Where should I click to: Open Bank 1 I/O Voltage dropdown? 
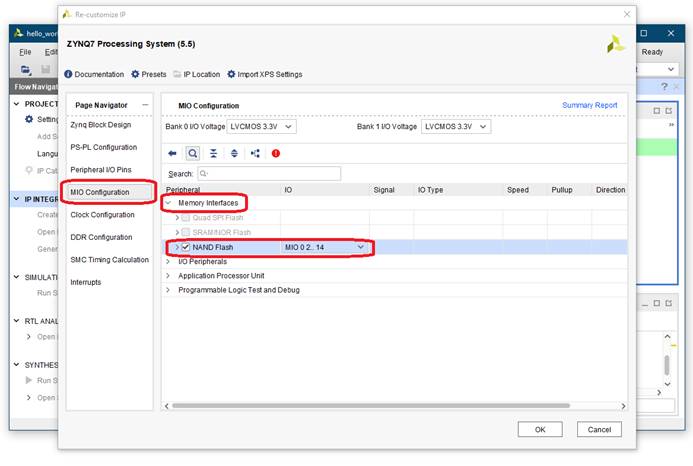(x=456, y=127)
